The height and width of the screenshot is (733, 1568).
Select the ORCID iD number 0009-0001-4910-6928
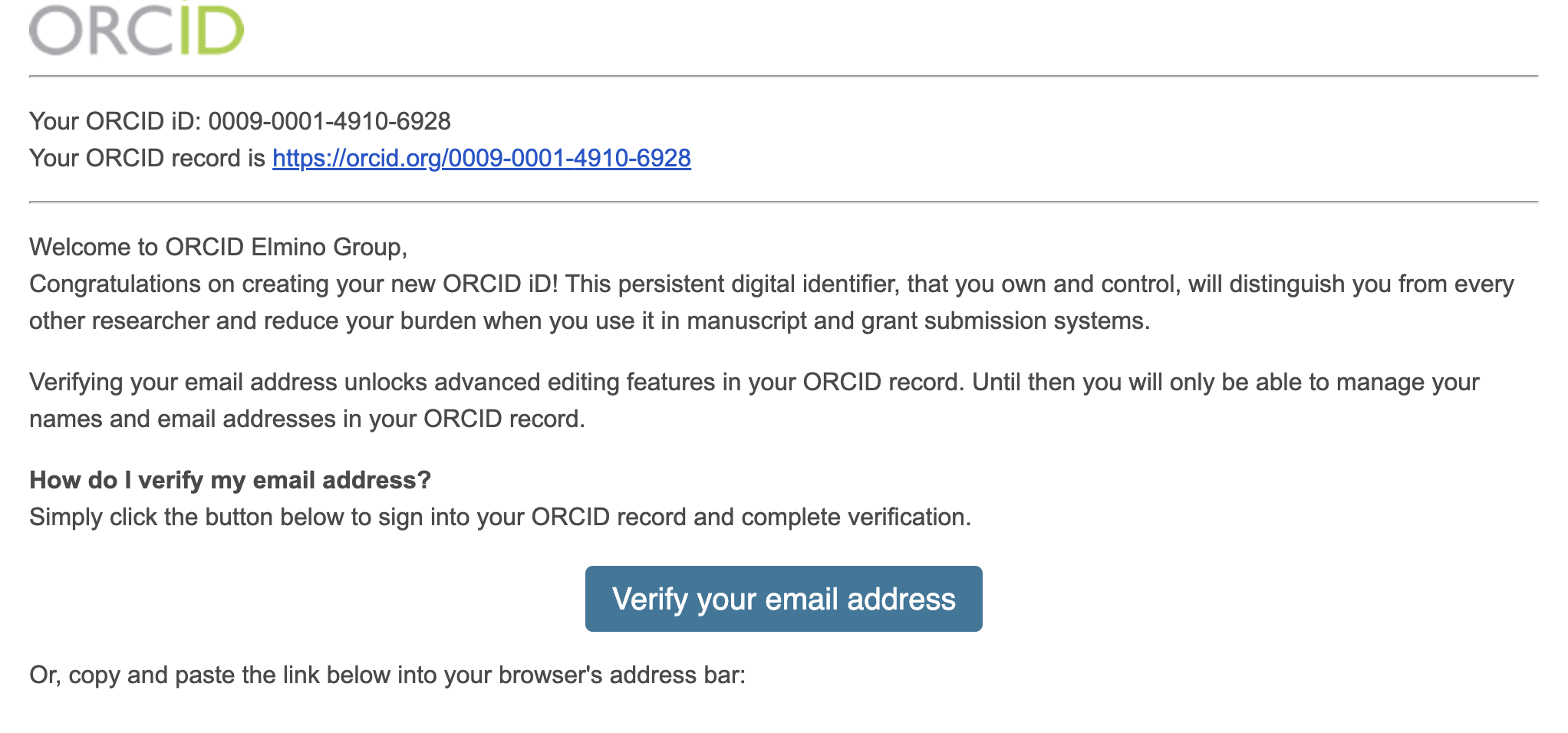point(331,120)
